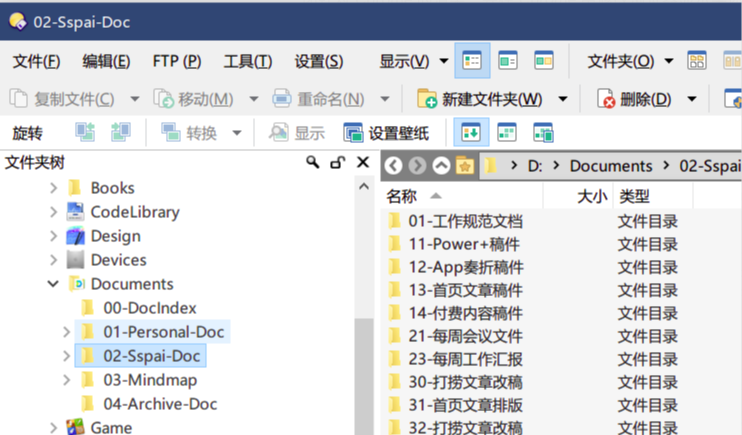The height and width of the screenshot is (435, 742).
Task: Open the Tools (工具) menu
Action: click(x=247, y=61)
